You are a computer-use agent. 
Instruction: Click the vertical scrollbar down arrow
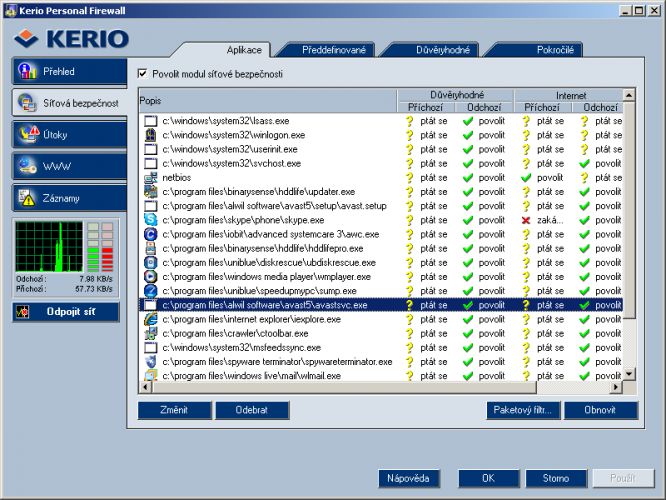(629, 374)
